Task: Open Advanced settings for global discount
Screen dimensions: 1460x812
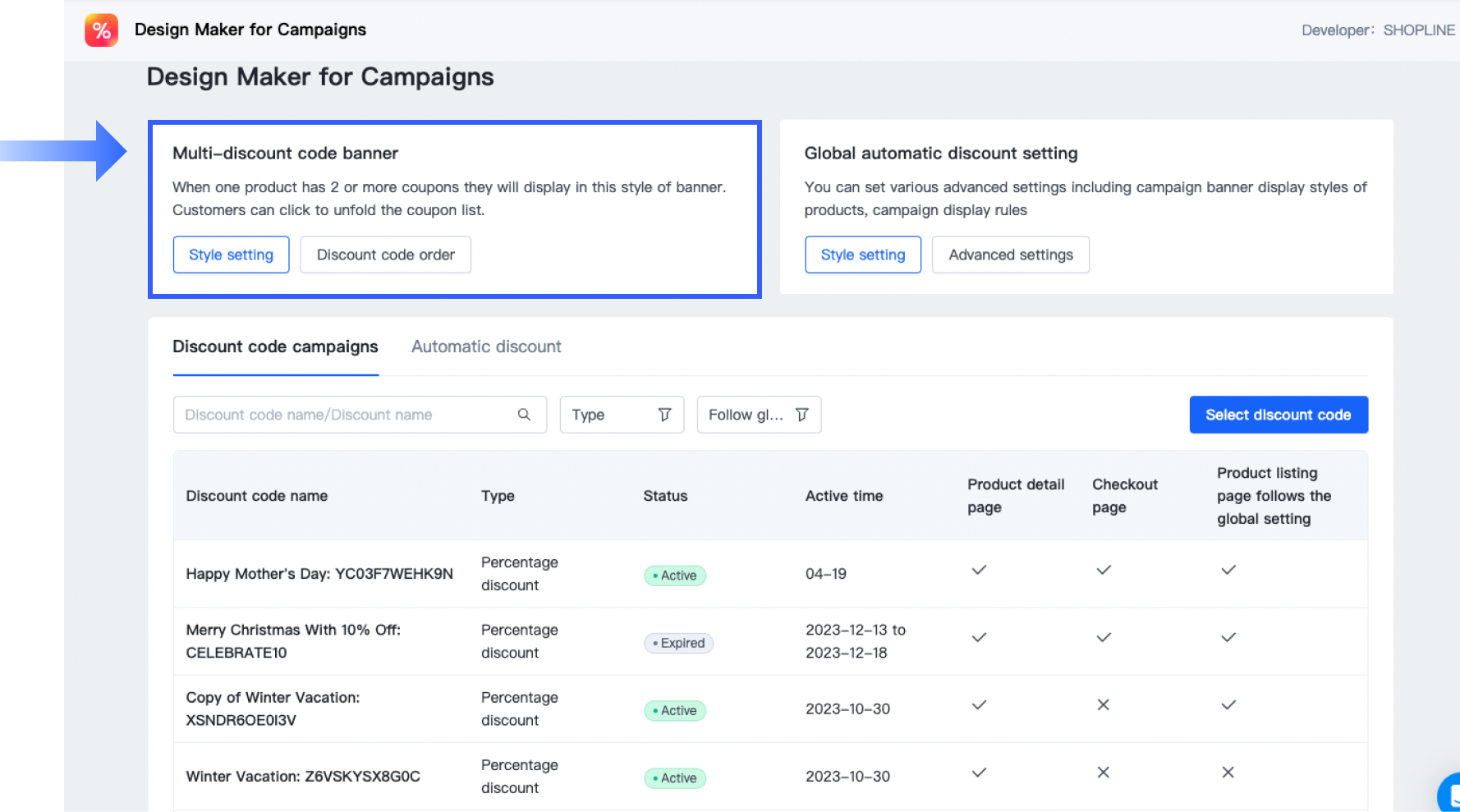Action: [x=1010, y=255]
